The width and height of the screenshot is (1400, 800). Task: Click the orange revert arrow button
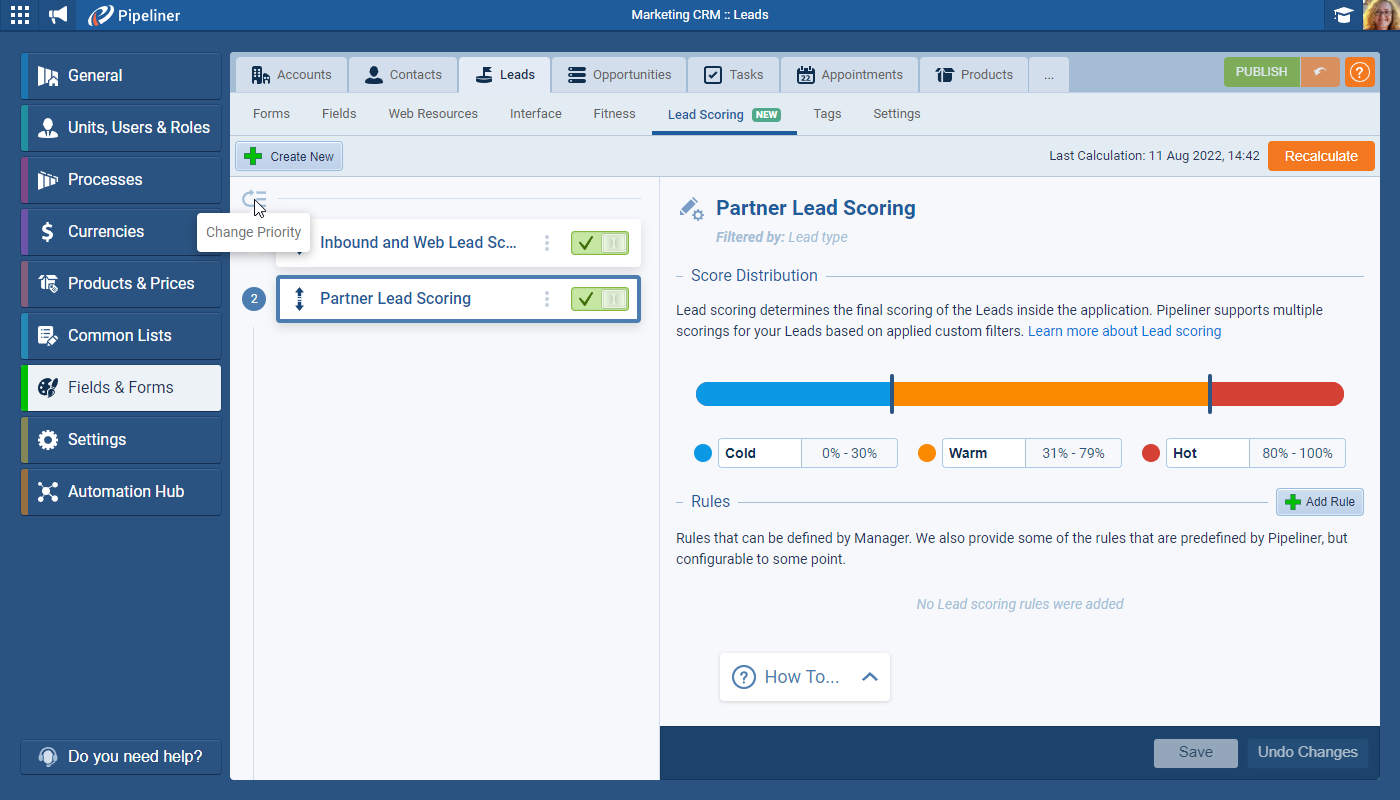click(x=1320, y=73)
